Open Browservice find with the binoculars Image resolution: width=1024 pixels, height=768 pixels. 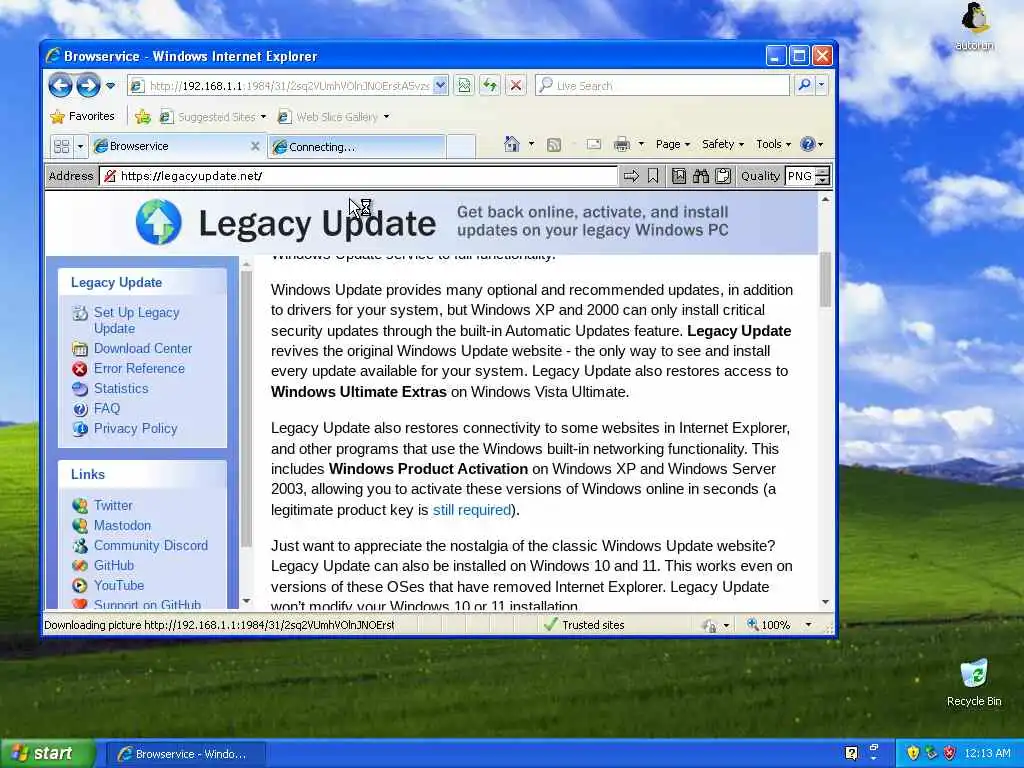coord(701,176)
